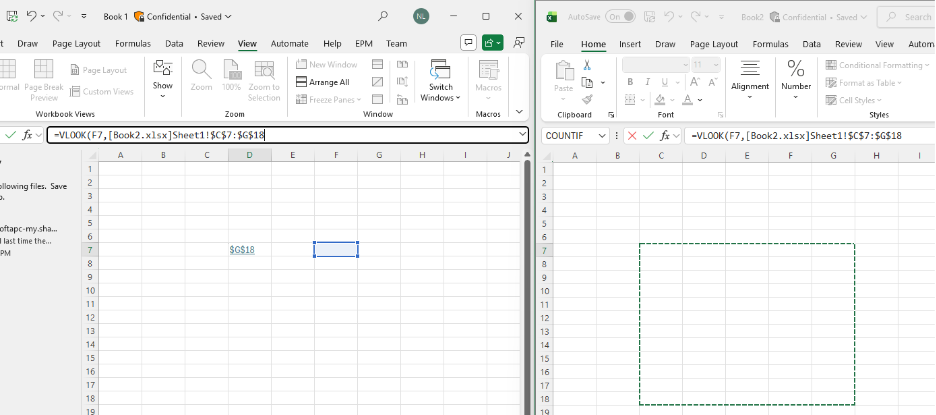Click the 100% zoom button

[231, 75]
